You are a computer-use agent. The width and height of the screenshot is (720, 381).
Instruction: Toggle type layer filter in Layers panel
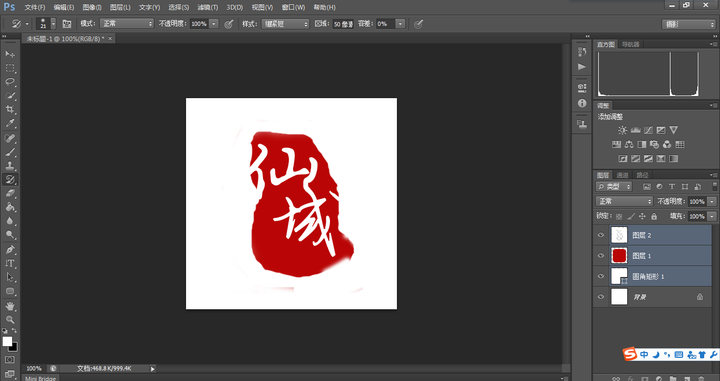click(672, 187)
